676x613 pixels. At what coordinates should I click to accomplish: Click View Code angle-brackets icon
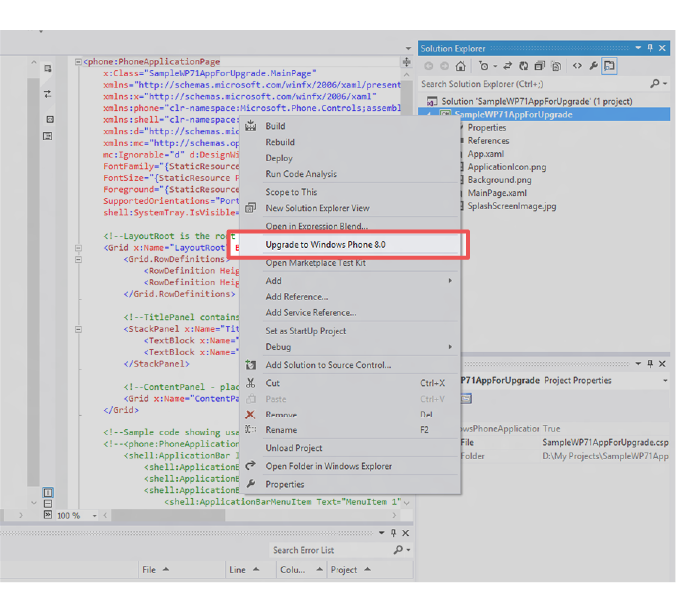click(577, 66)
